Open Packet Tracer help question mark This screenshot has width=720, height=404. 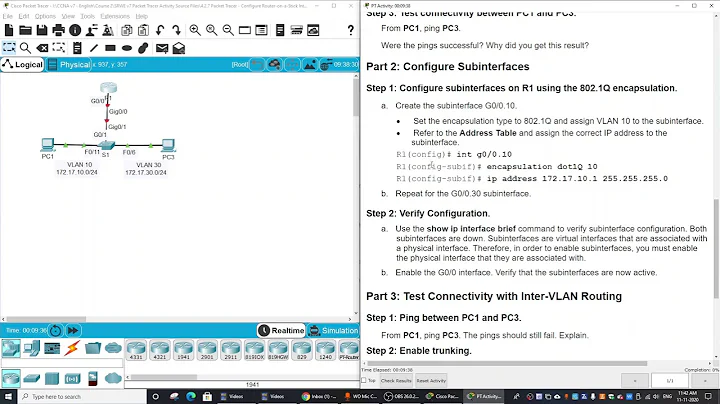(x=350, y=30)
